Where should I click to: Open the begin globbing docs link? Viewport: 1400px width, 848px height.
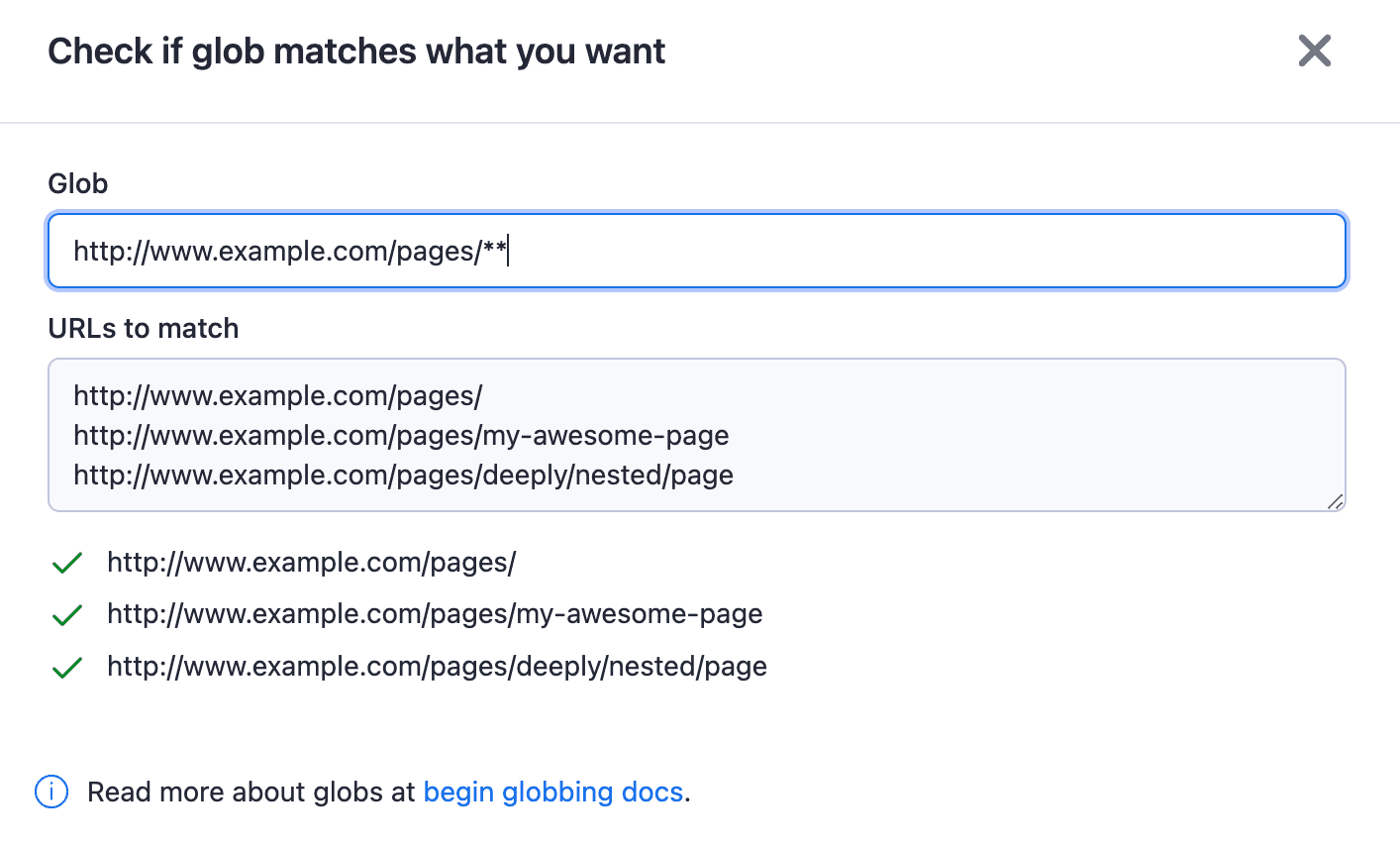point(553,792)
